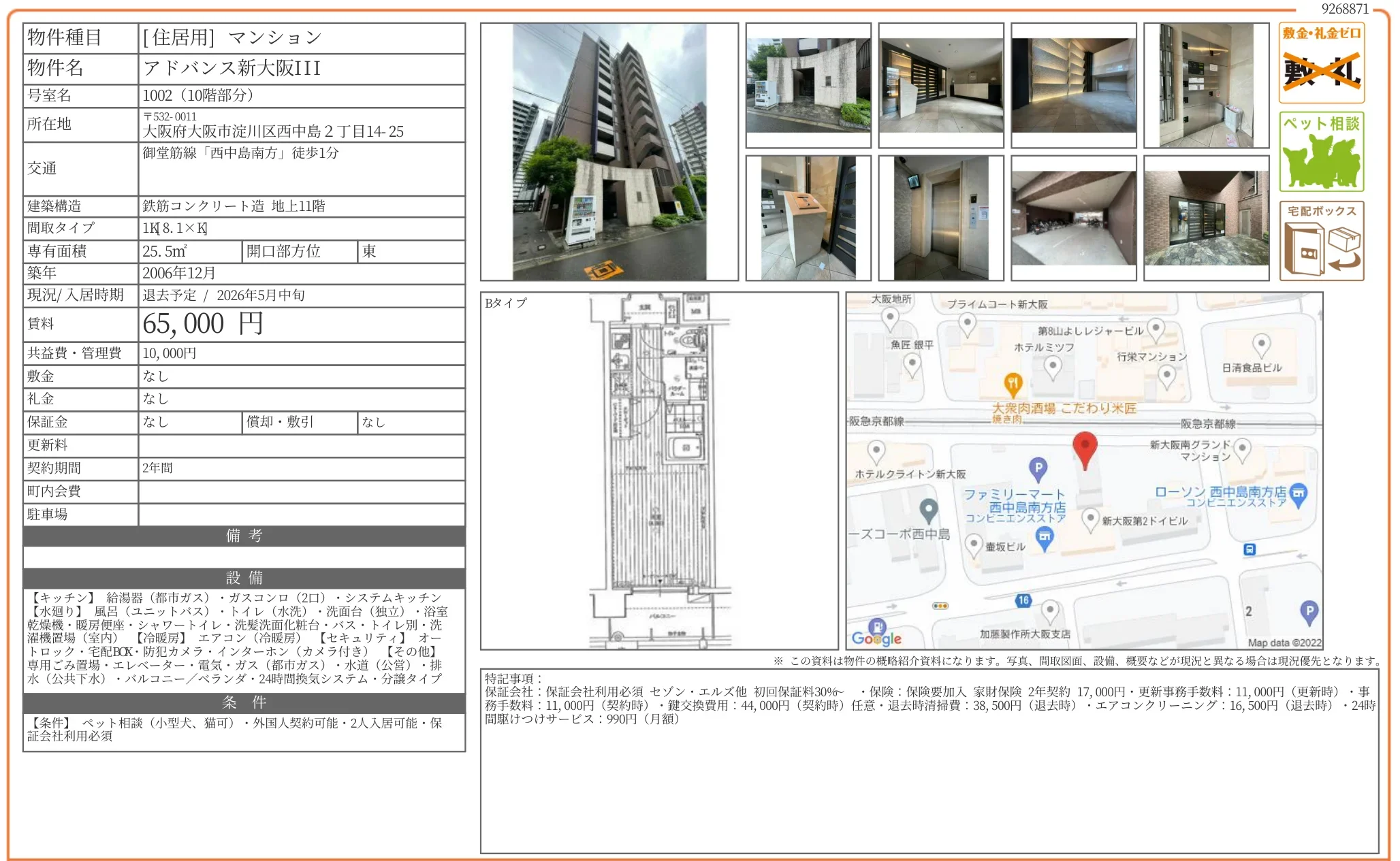This screenshot has height=861, width=1400.
Task: Click the red location pin on map
Action: (1084, 447)
